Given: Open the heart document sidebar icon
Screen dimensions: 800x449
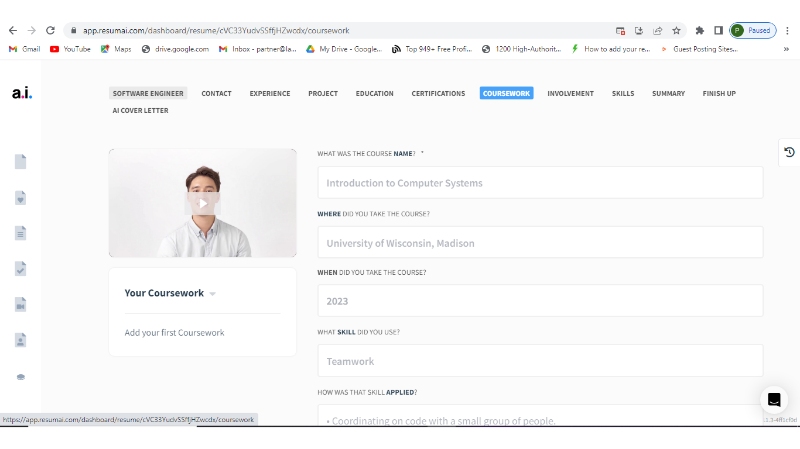Looking at the screenshot, I should [x=20, y=198].
